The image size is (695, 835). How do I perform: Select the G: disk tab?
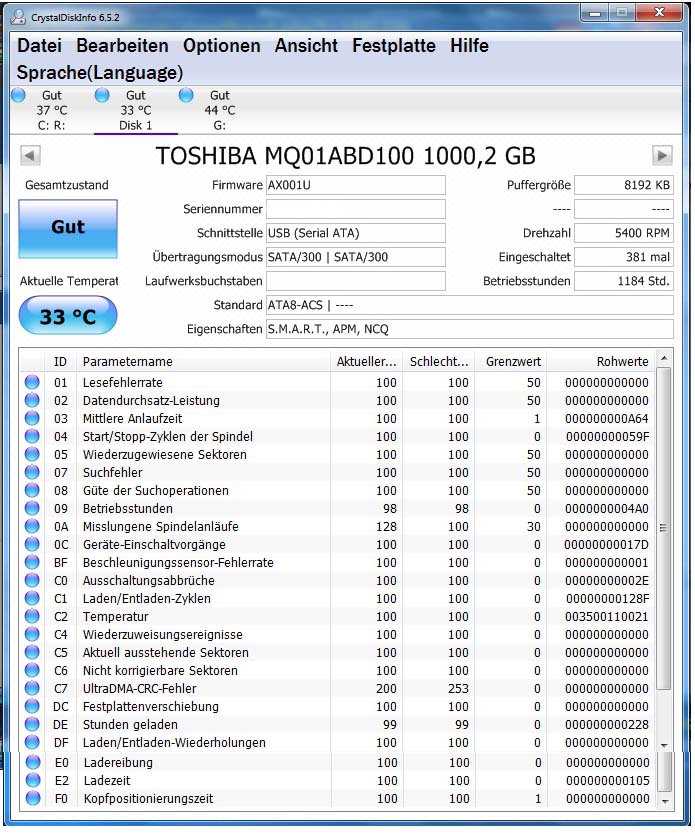point(219,110)
